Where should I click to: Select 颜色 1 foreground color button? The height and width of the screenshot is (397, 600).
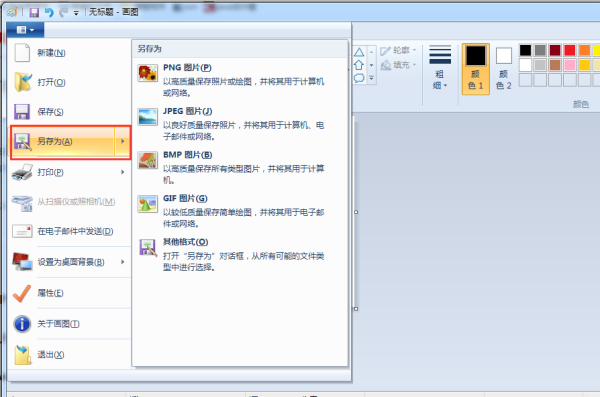[x=476, y=69]
